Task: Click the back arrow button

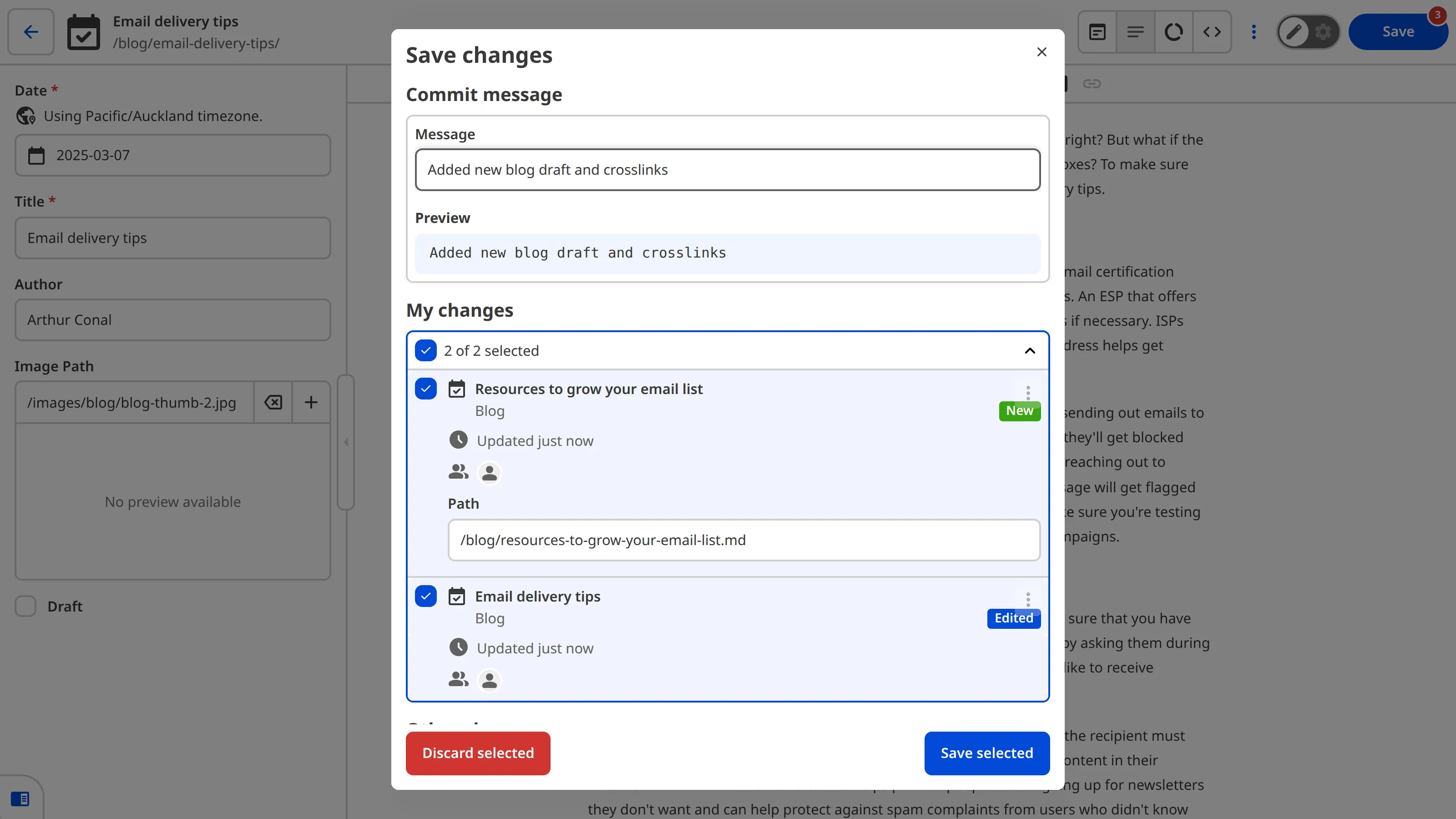Action: (31, 32)
